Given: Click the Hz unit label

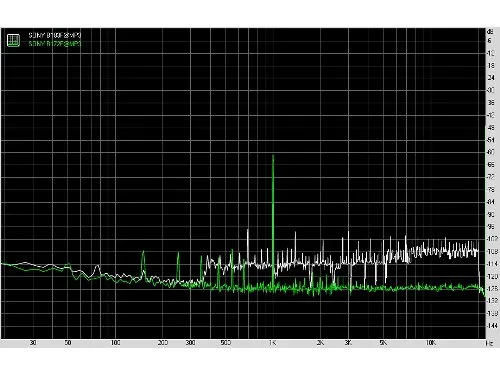Looking at the screenshot, I should [x=489, y=343].
